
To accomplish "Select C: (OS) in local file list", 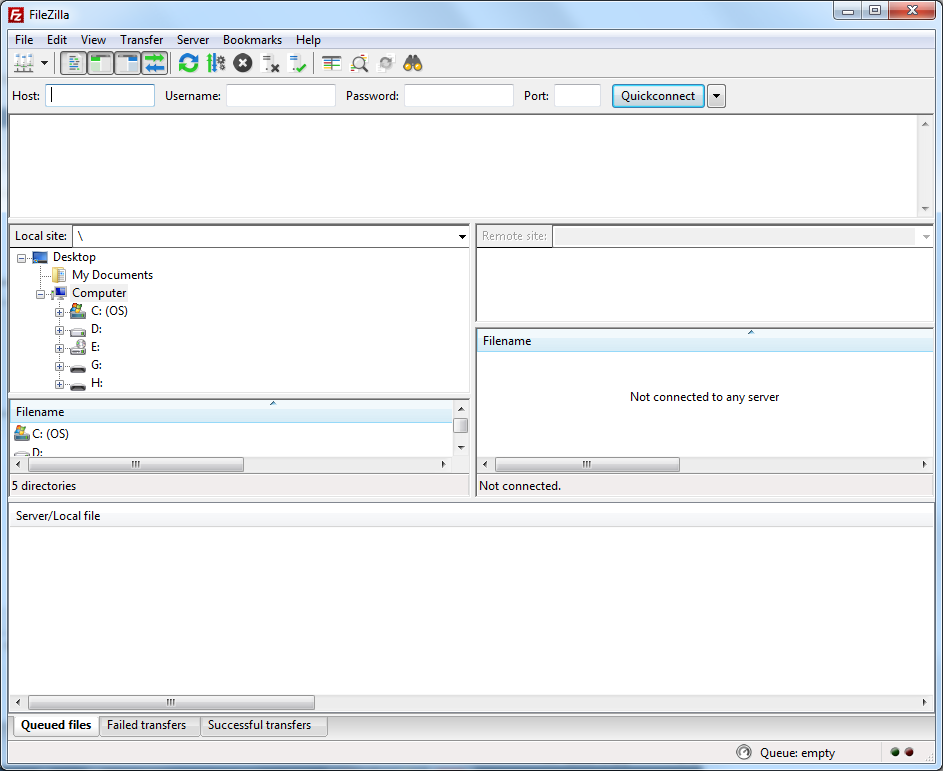I will 51,434.
